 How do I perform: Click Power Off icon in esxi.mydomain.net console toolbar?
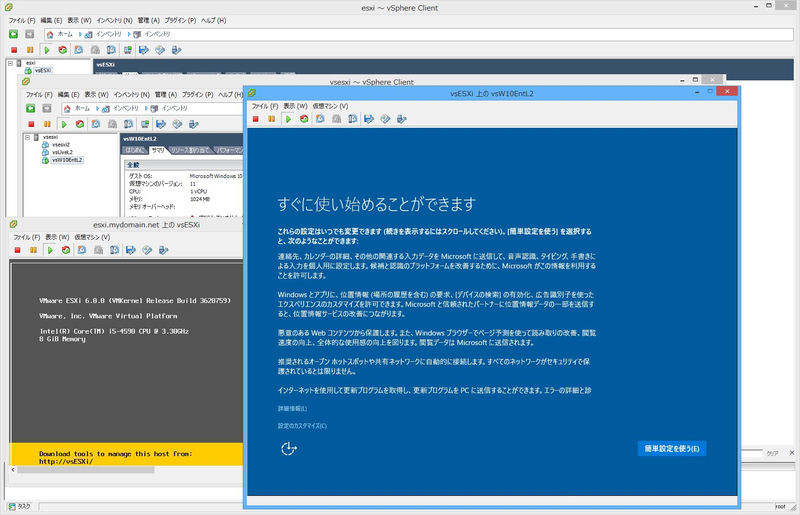17,250
